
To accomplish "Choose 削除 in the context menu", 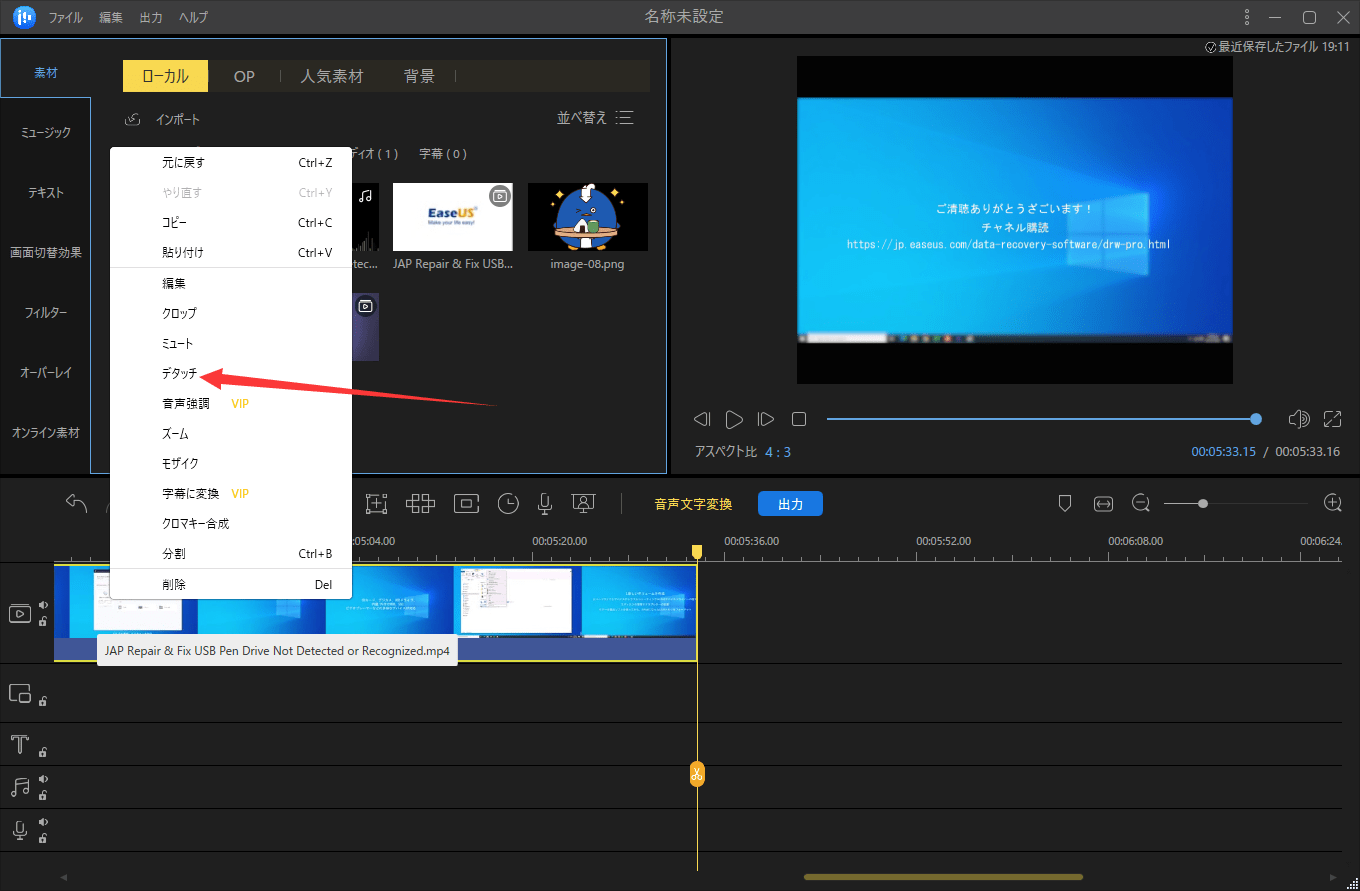I will pos(174,585).
